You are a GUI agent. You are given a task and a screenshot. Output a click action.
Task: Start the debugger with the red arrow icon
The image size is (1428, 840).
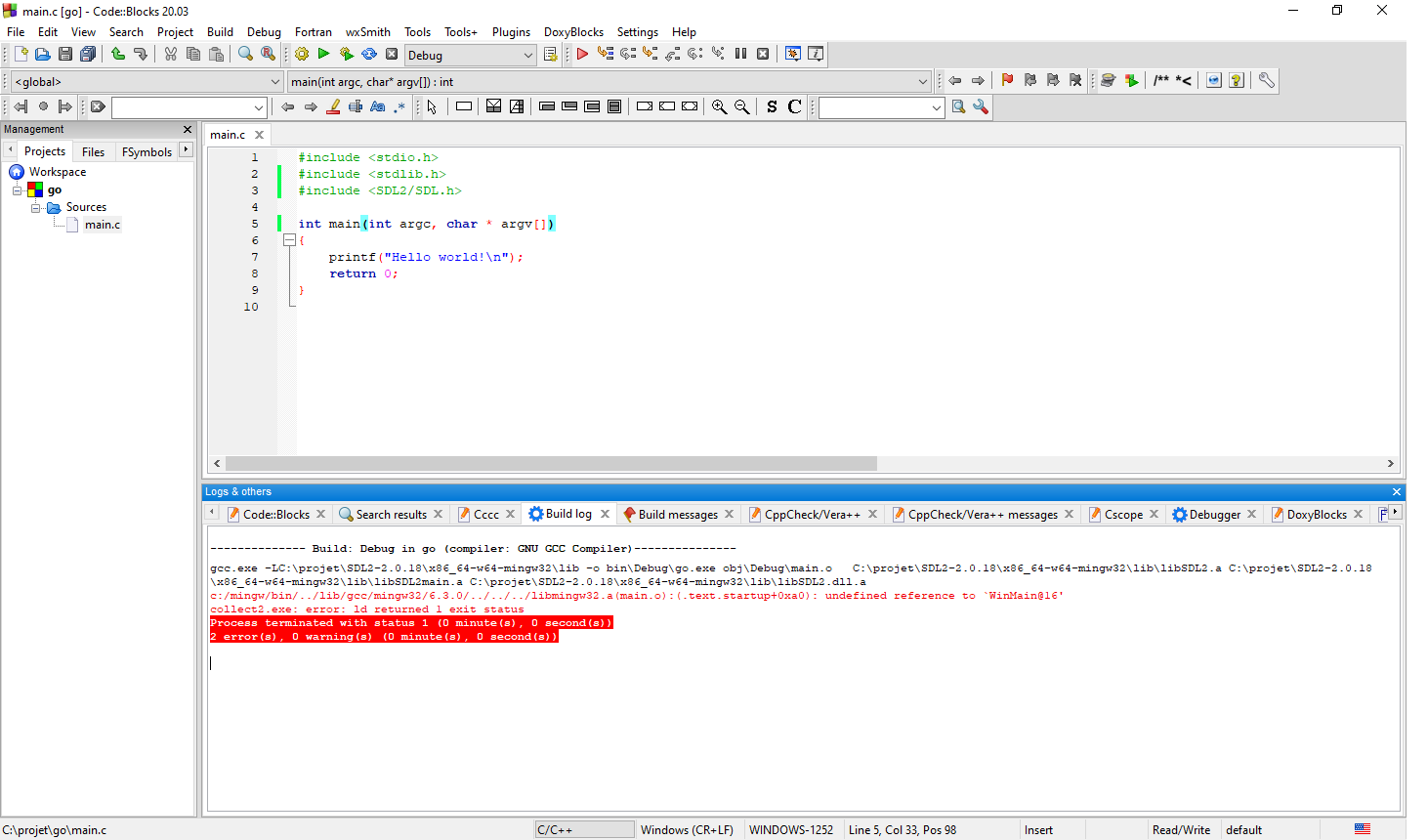pyautogui.click(x=582, y=54)
